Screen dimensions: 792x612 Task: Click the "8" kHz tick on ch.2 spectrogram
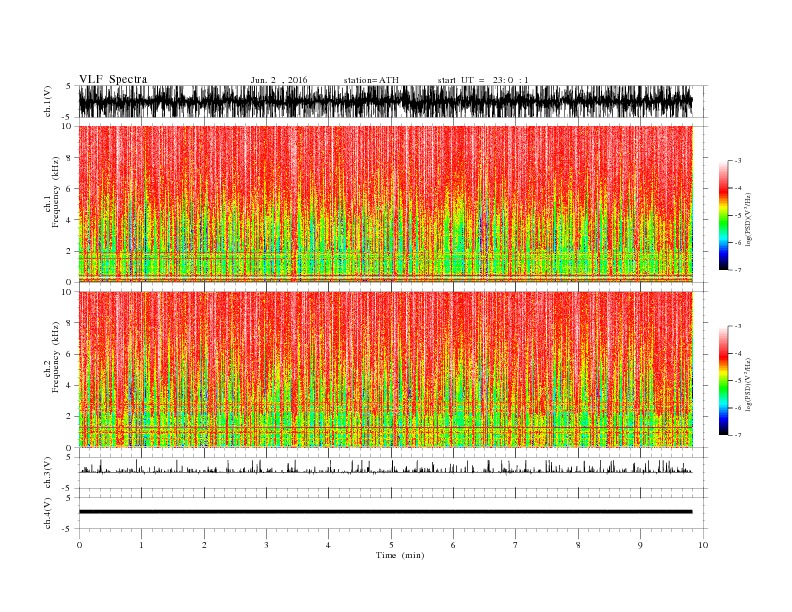(x=69, y=323)
